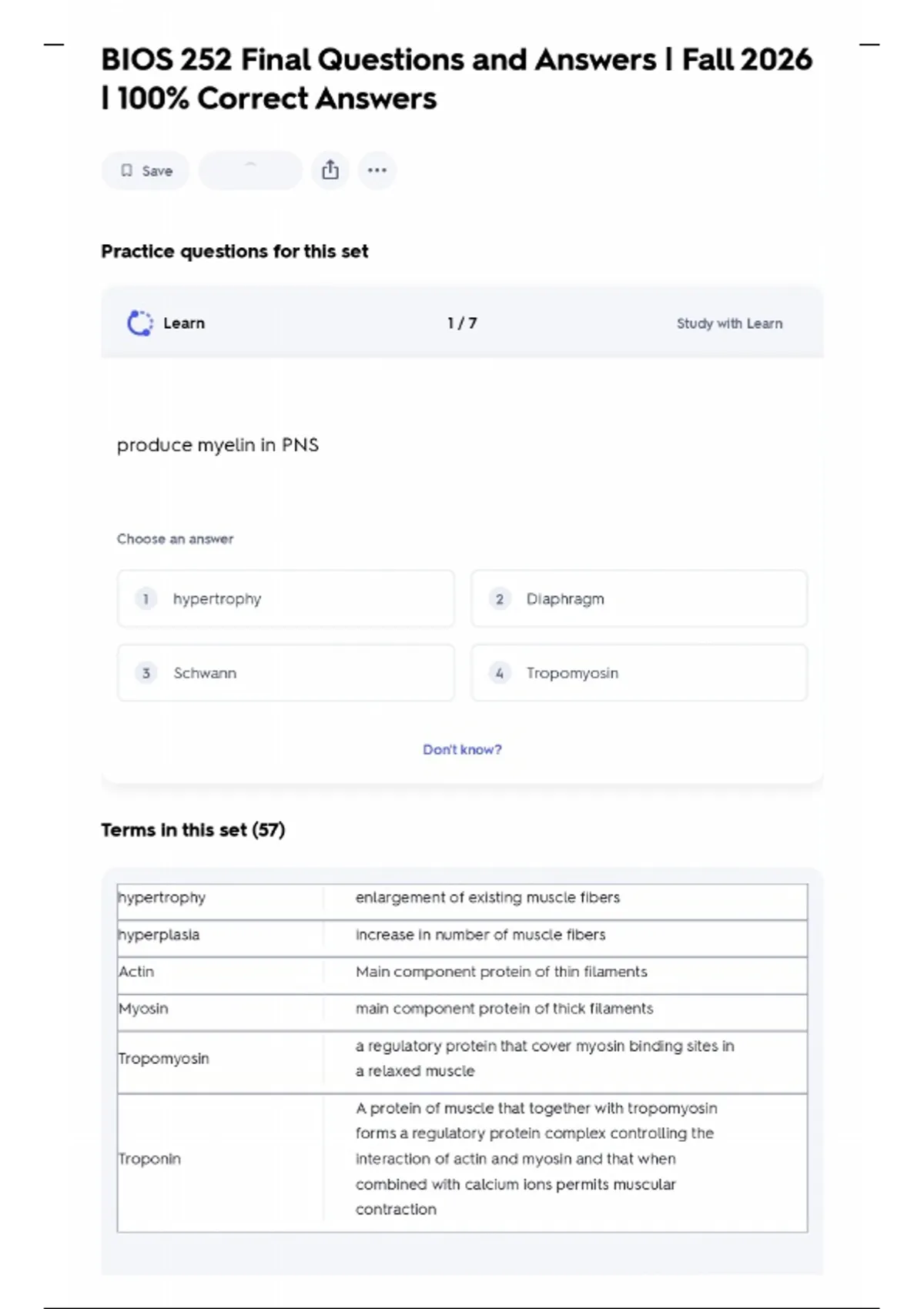Click the number 2 answer badge
Image resolution: width=924 pixels, height=1309 pixels.
[500, 599]
